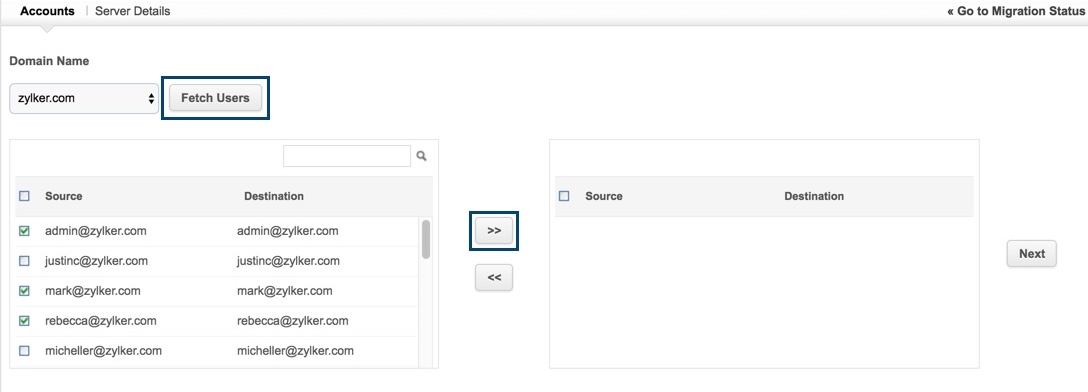Focus the user search input field
The width and height of the screenshot is (1088, 392).
point(347,156)
